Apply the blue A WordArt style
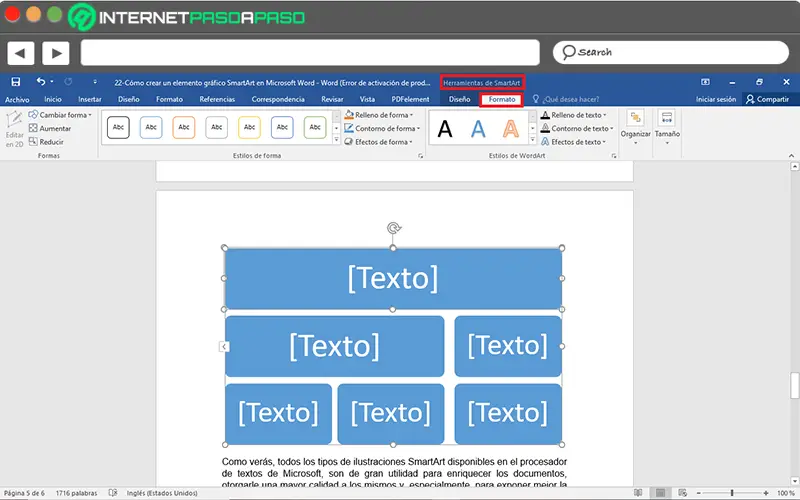Viewport: 800px width, 500px height. pos(478,129)
